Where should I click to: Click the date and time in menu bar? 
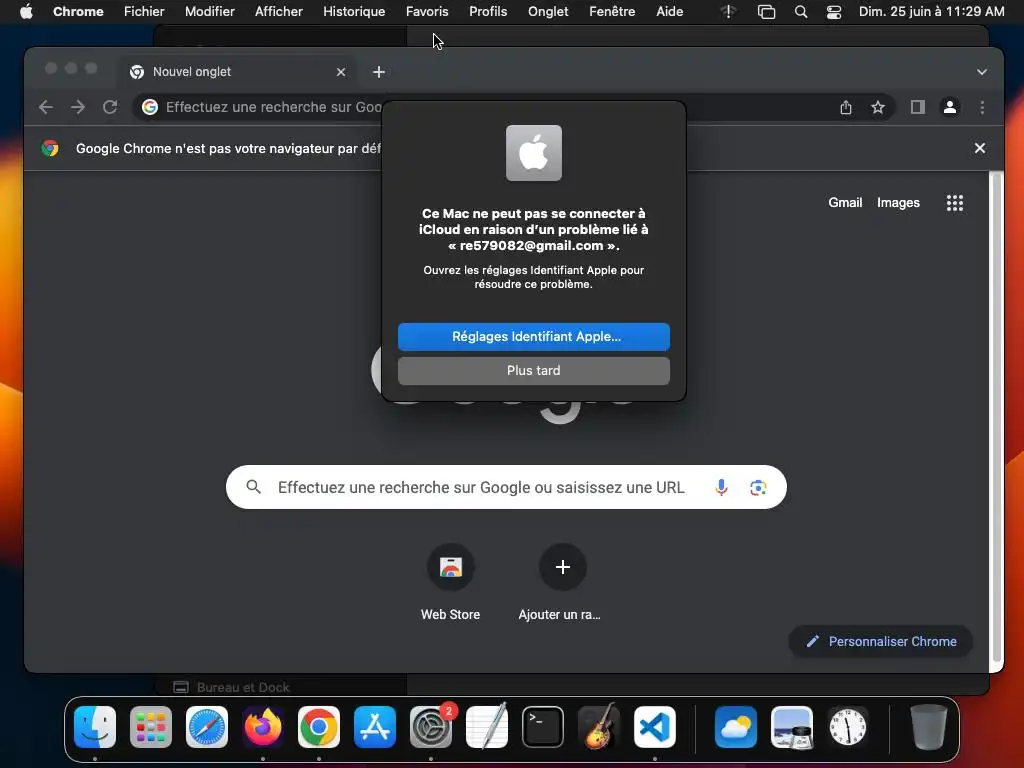[931, 11]
